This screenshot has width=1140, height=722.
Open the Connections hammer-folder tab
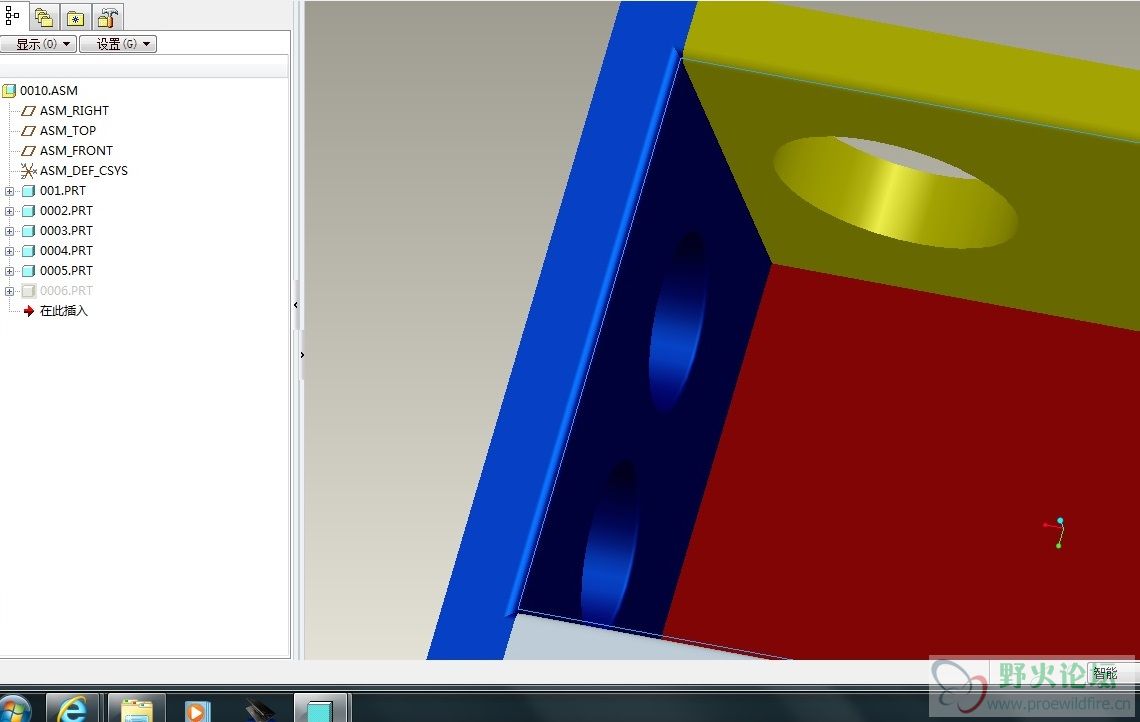[108, 17]
